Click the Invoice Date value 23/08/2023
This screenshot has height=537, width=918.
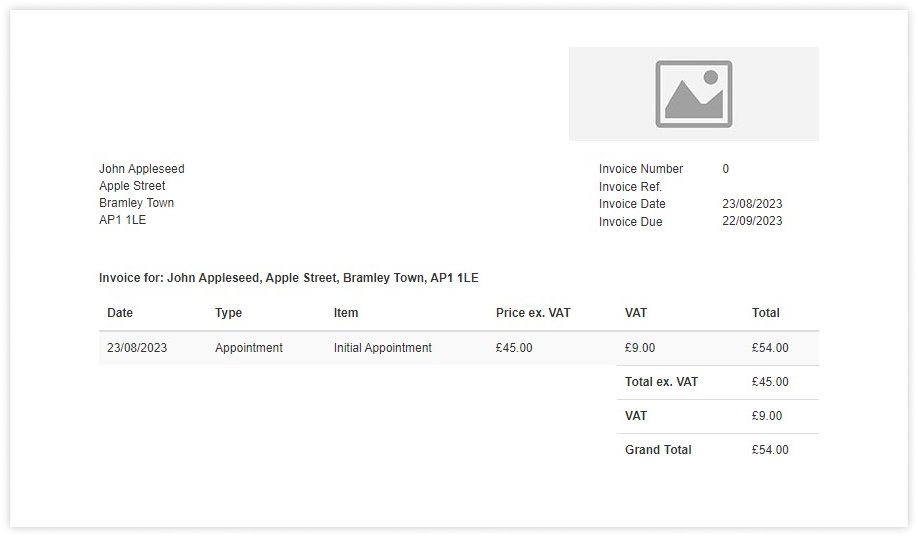[x=752, y=204]
